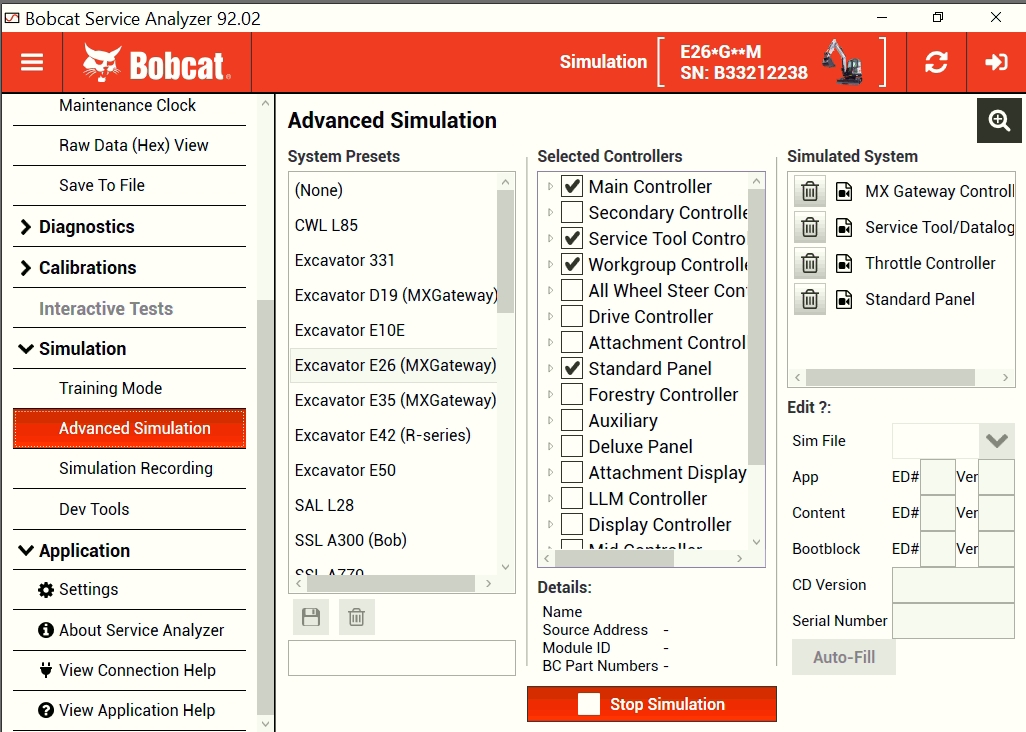Click the empty preset name input field

401,657
